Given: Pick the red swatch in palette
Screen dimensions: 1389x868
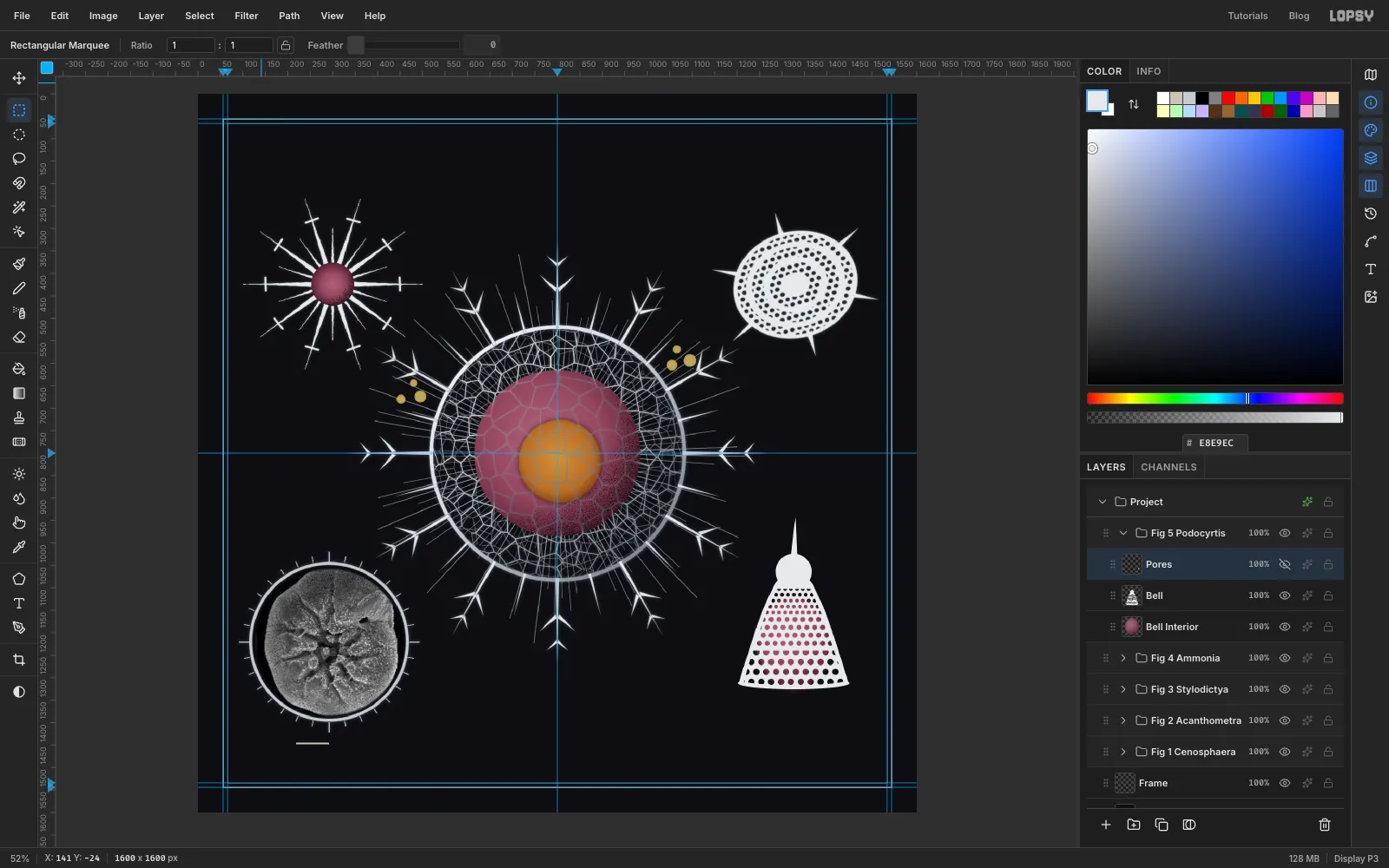Looking at the screenshot, I should tap(1228, 98).
